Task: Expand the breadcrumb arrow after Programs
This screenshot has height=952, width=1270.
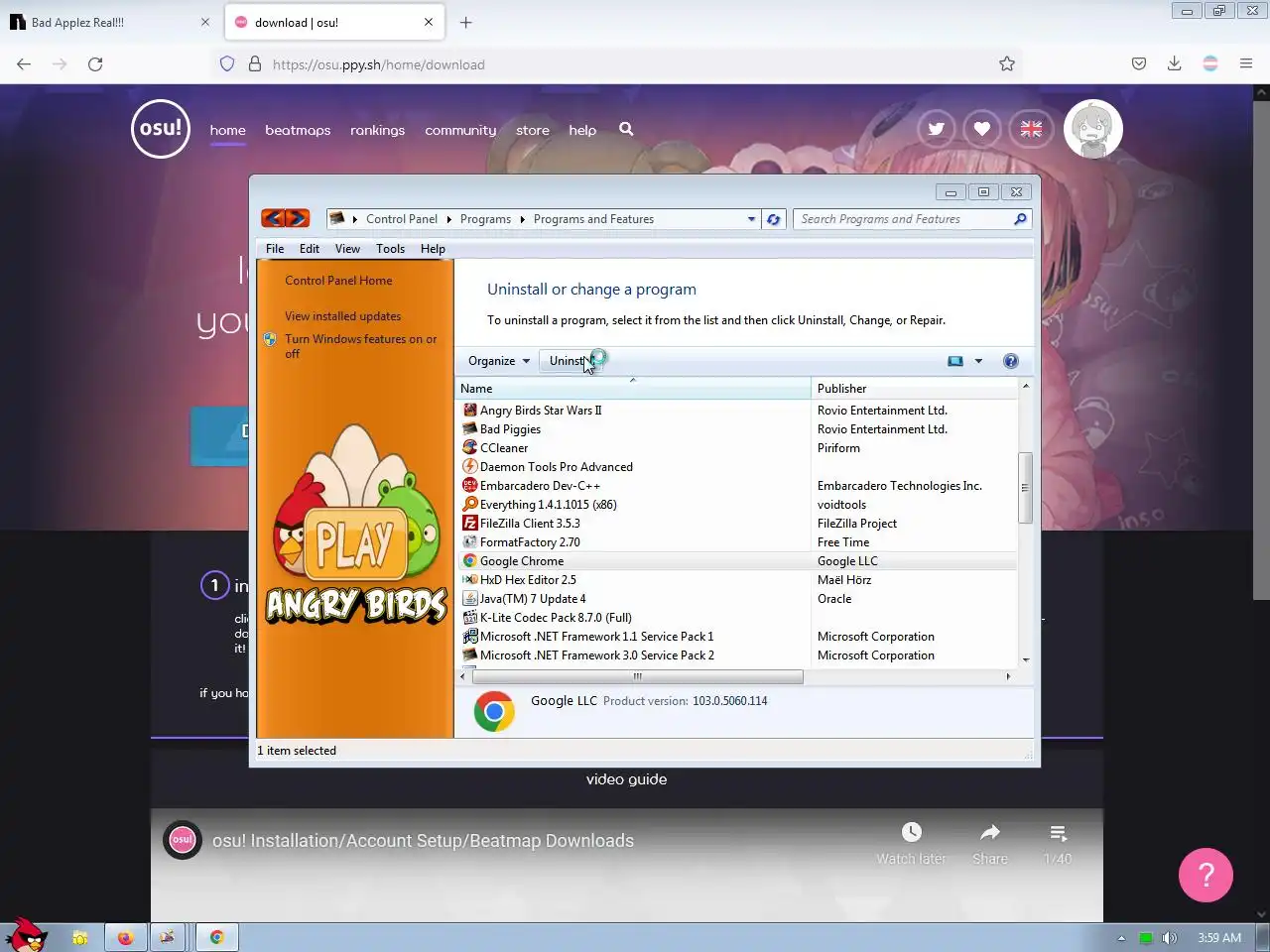Action: point(522,219)
